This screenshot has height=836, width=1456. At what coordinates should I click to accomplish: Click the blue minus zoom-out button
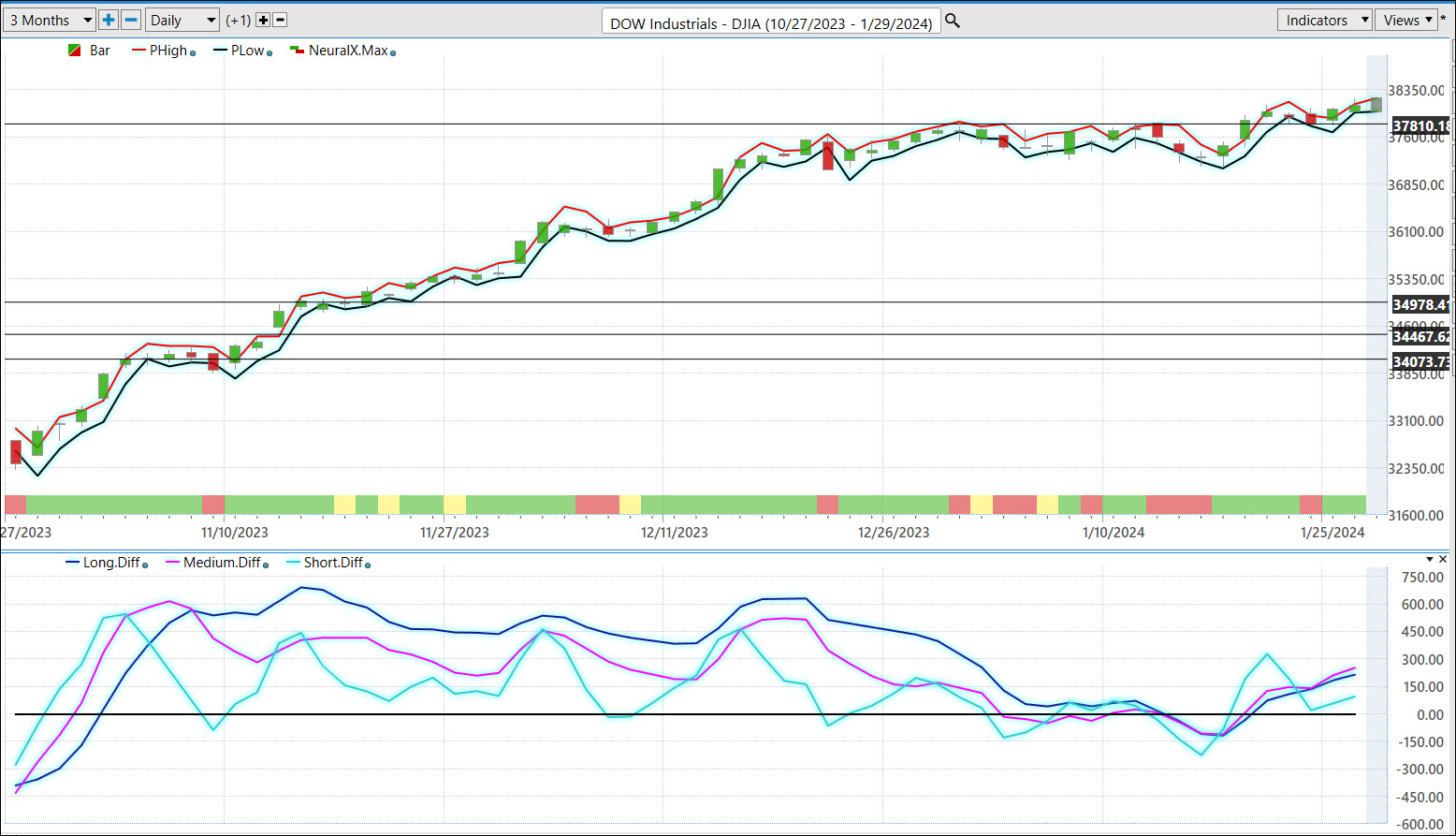[131, 20]
